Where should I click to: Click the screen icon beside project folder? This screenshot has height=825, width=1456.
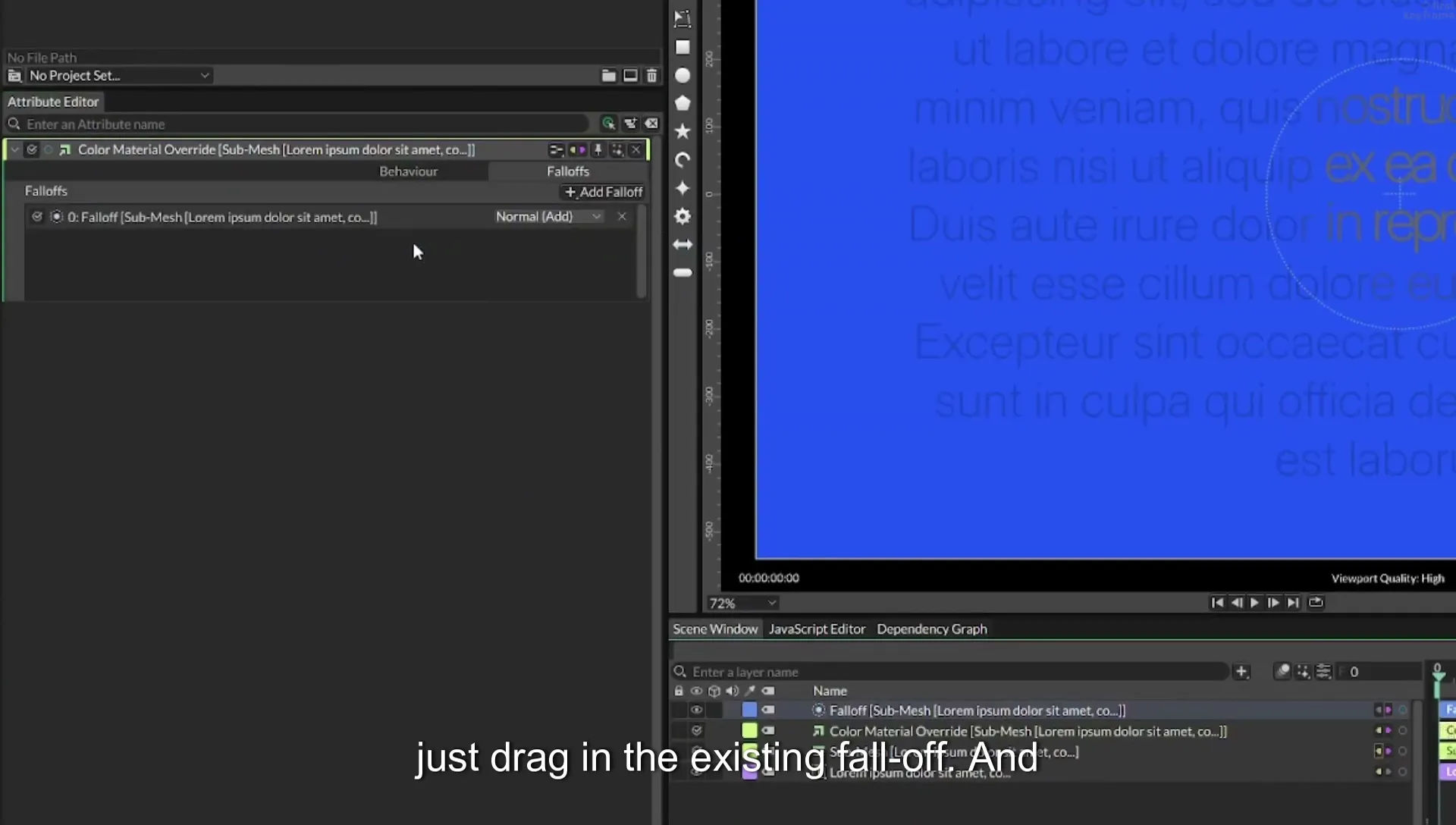pos(630,75)
